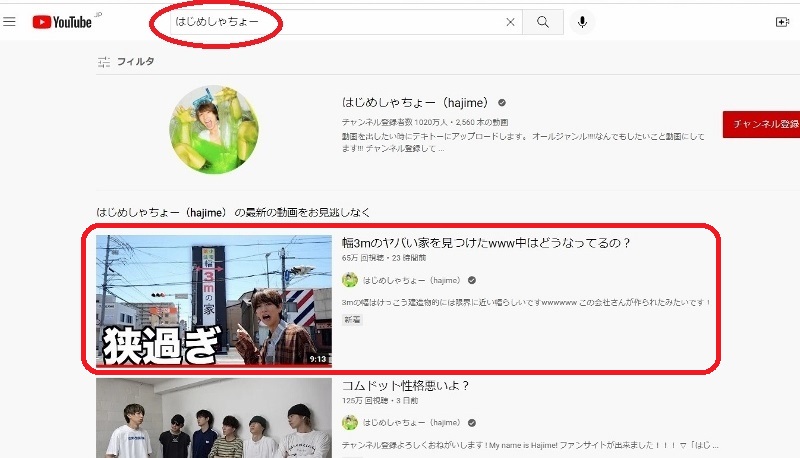Clear the search box with the X
800x458 pixels.
(510, 22)
